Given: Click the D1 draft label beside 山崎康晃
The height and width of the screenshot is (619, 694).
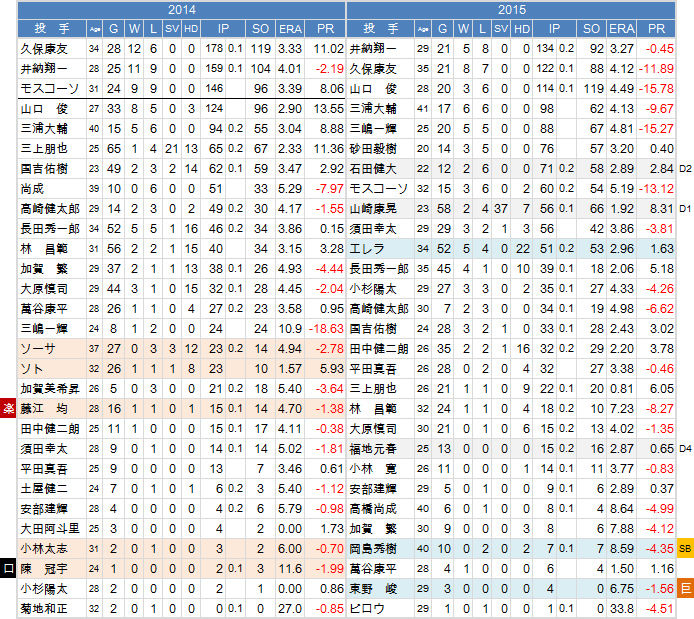Looking at the screenshot, I should 685,208.
